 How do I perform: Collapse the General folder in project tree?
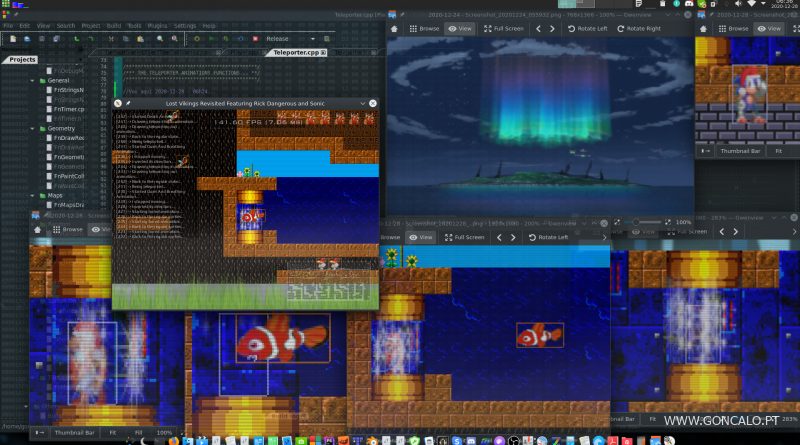(33, 81)
